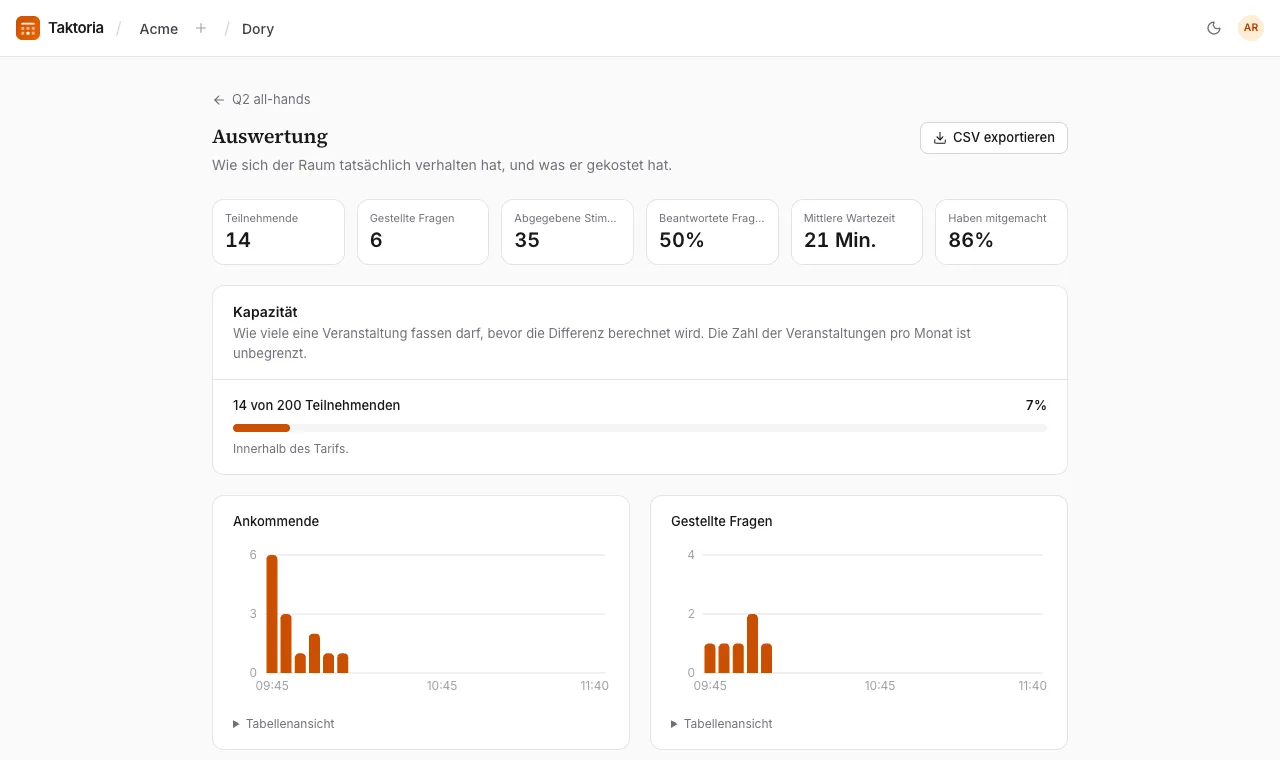Screen dimensions: 1280x760
Task: Click the Gestellte Fragen chart title
Action: pyautogui.click(x=722, y=522)
